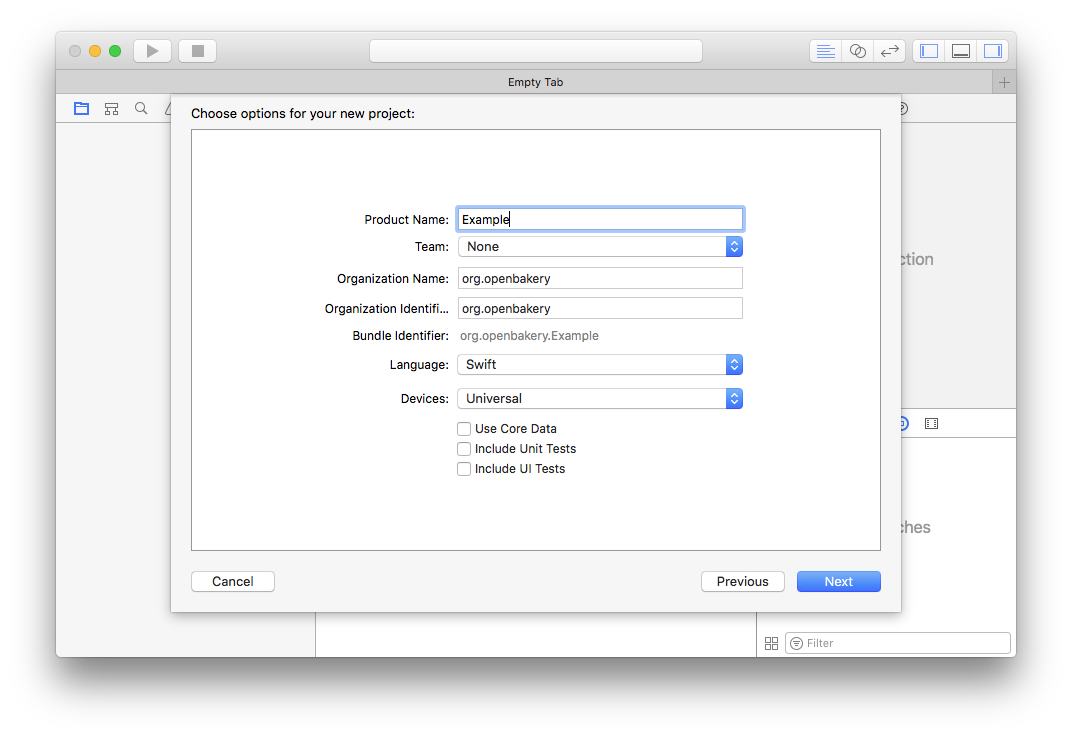Open the Symbol navigator
The image size is (1072, 737).
[111, 108]
